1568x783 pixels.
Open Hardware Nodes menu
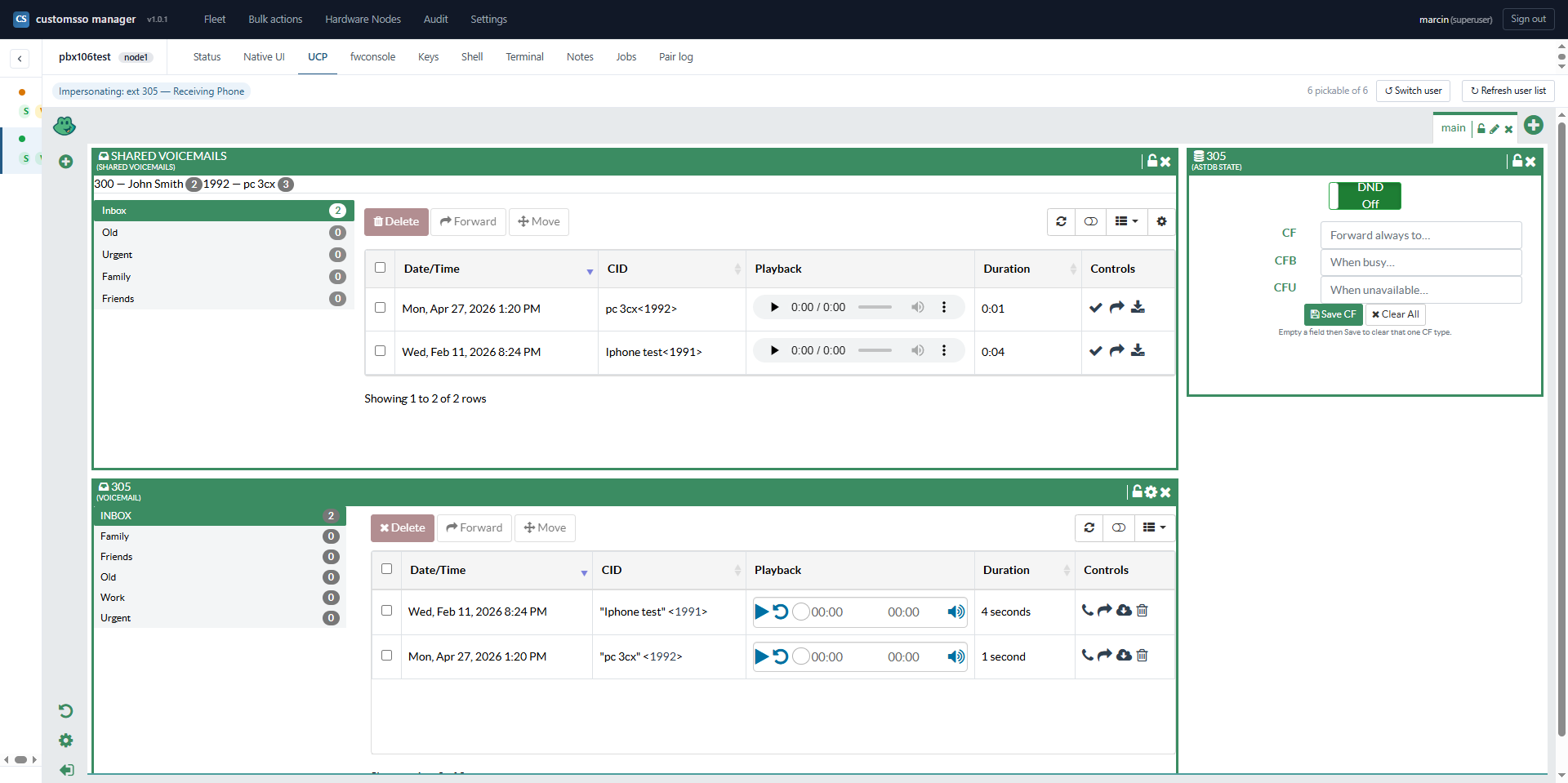(363, 19)
